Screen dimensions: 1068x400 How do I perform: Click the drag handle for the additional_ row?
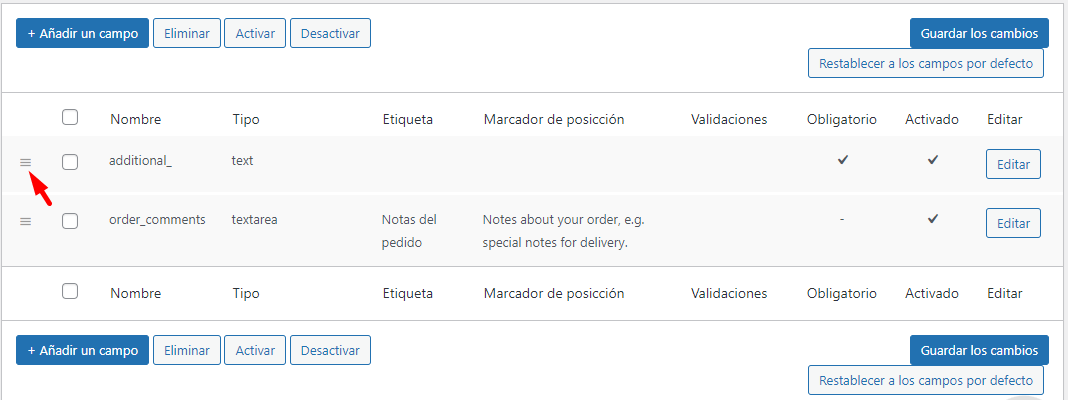pyautogui.click(x=25, y=162)
